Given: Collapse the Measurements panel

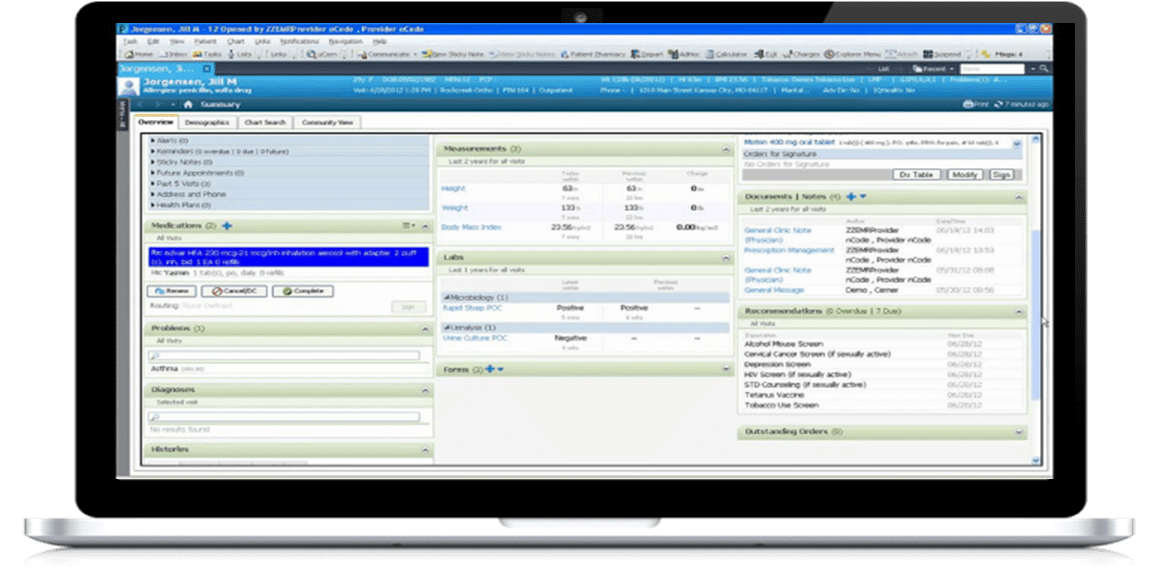Looking at the screenshot, I should [727, 150].
